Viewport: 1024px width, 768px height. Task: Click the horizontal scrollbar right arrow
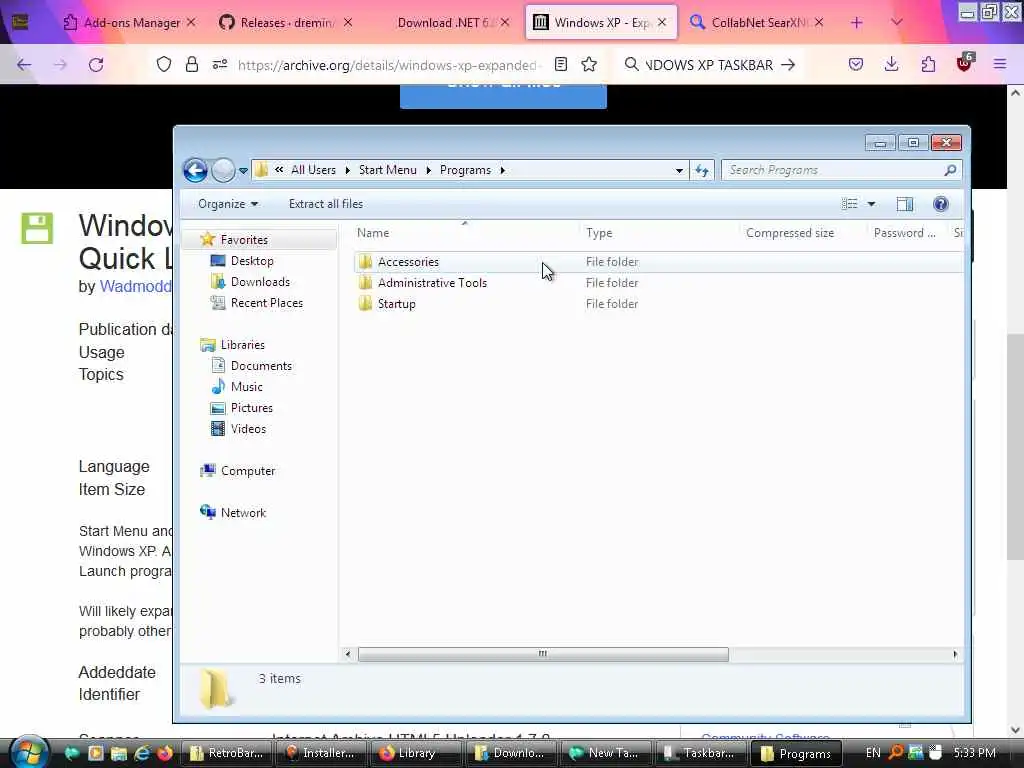(x=955, y=654)
